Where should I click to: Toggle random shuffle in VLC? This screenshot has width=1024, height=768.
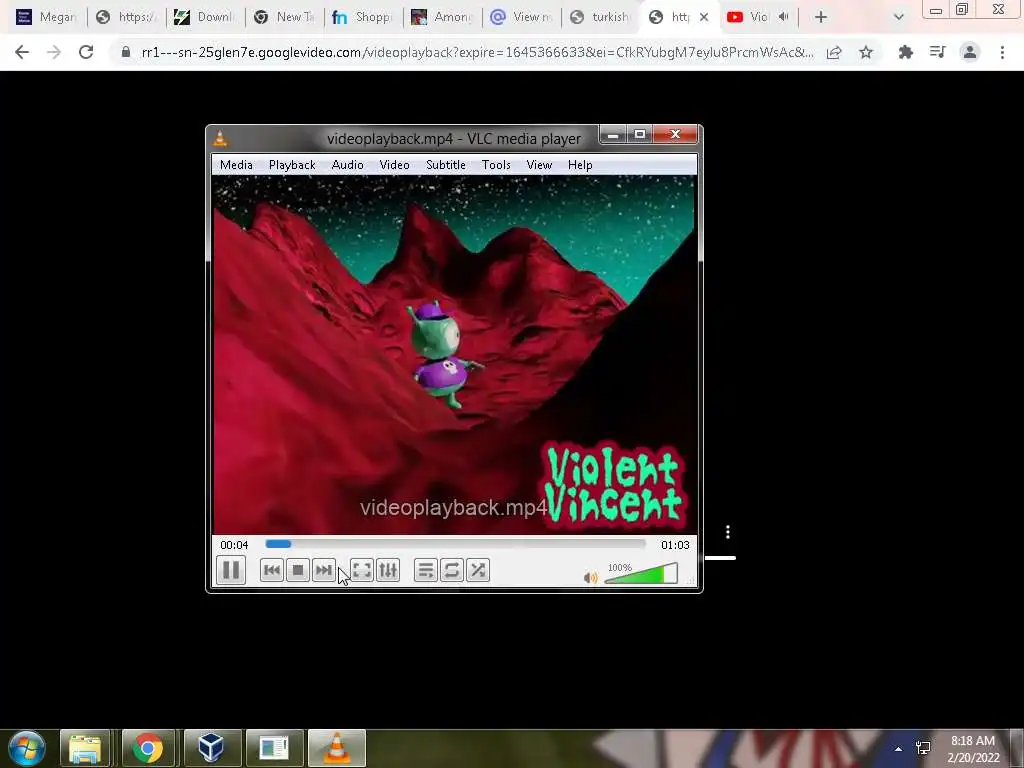click(478, 571)
